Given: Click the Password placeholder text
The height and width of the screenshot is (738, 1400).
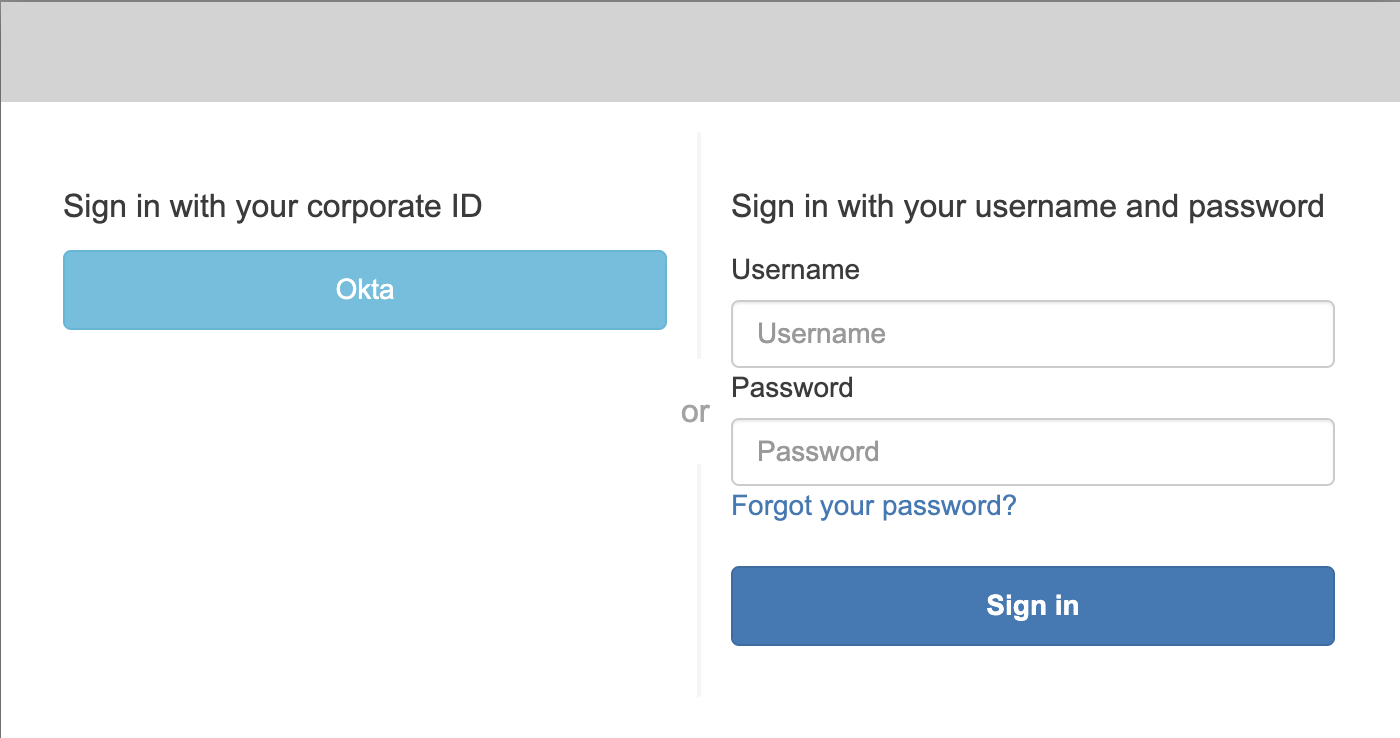Looking at the screenshot, I should coord(818,452).
